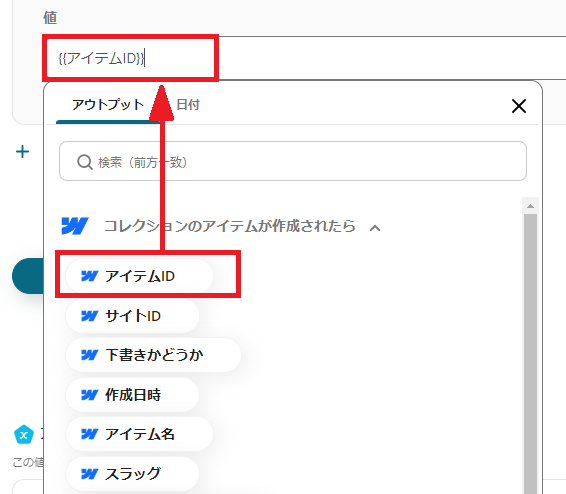The width and height of the screenshot is (566, 494).
Task: Click the 検索（前方一致） search box
Action: point(293,161)
